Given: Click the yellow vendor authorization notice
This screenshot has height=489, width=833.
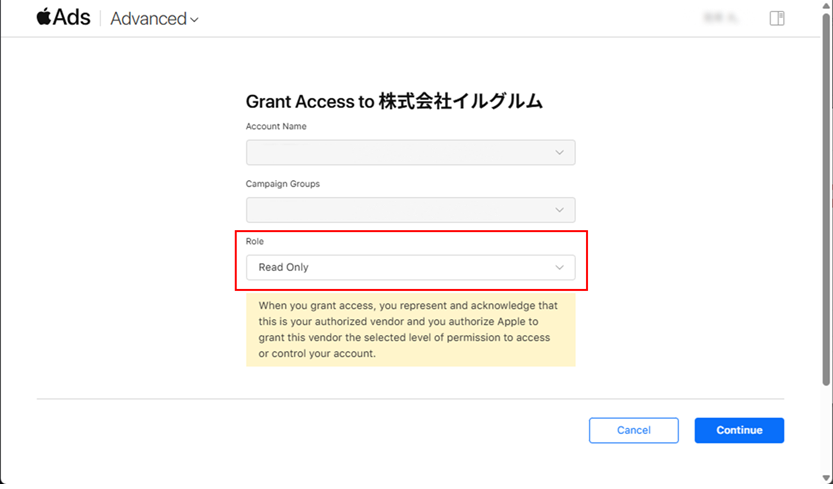Looking at the screenshot, I should [410, 330].
